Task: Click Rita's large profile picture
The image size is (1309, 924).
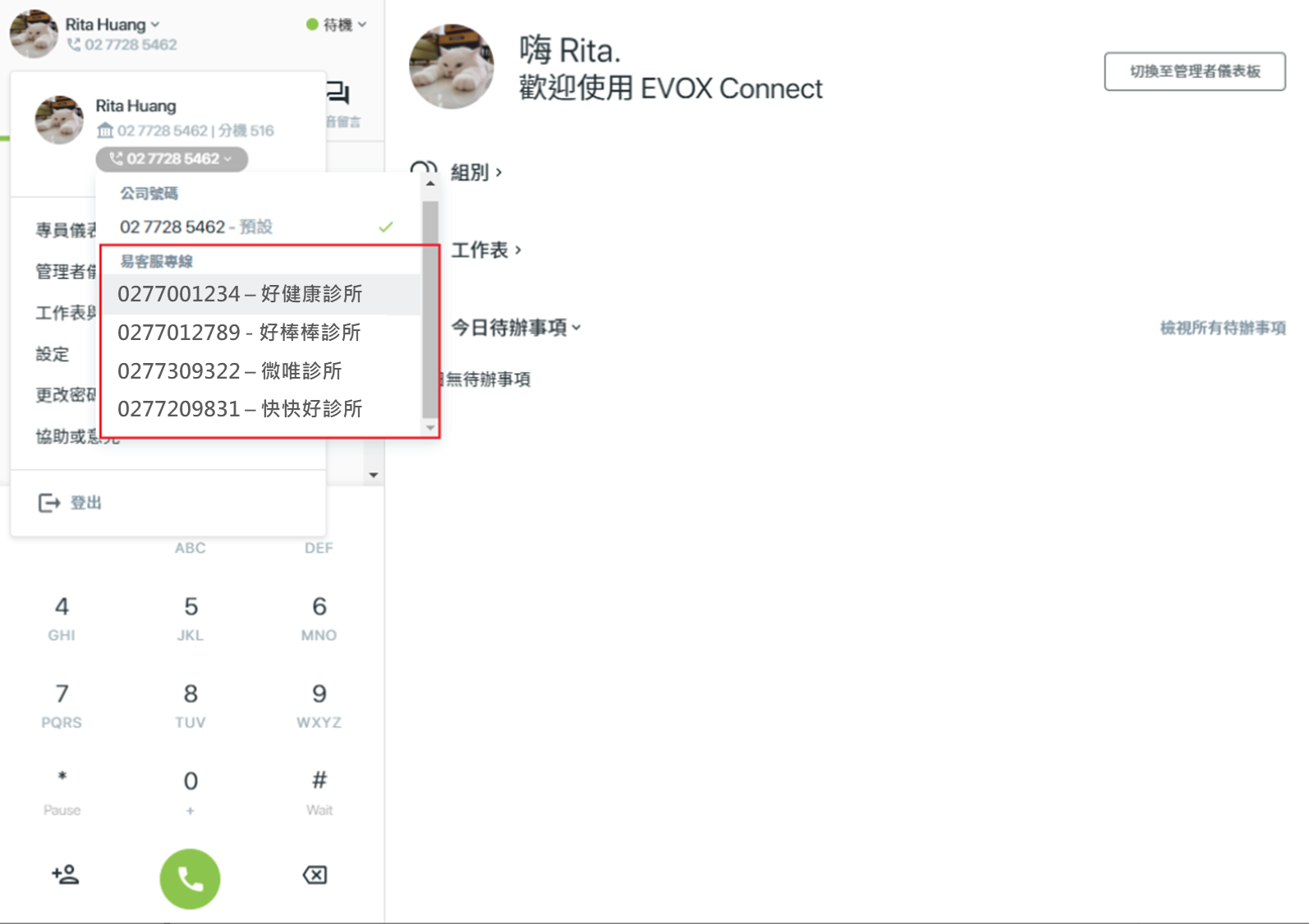Action: click(452, 67)
